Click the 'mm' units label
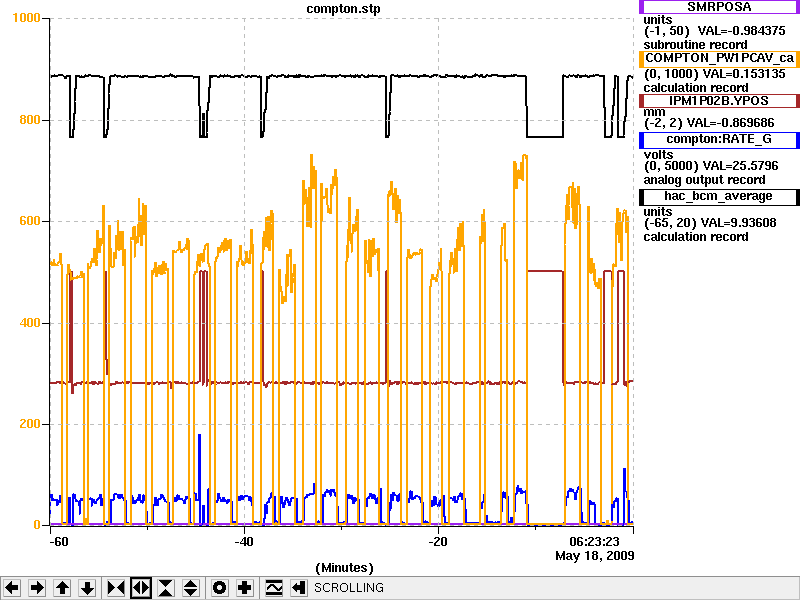Viewport: 800px width, 600px height. pyautogui.click(x=654, y=112)
